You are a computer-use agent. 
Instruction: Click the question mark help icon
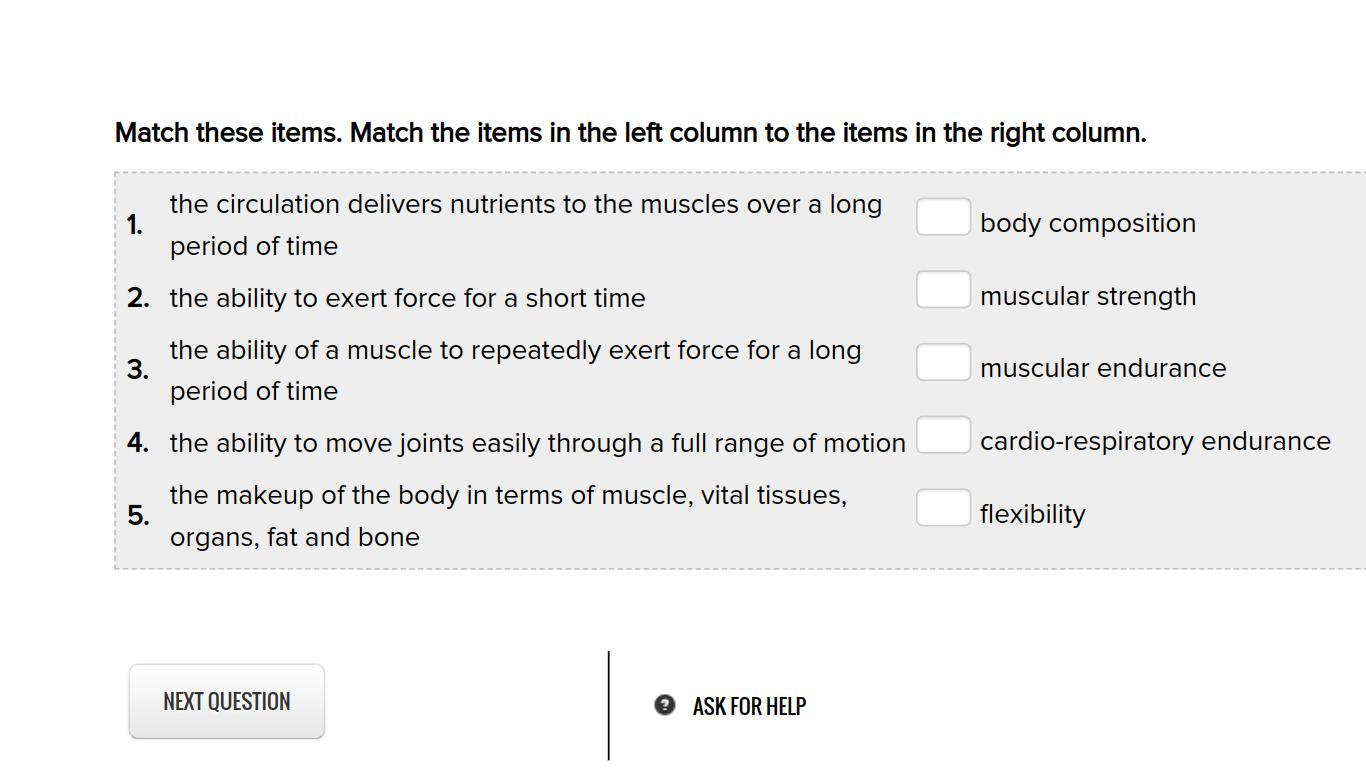665,705
